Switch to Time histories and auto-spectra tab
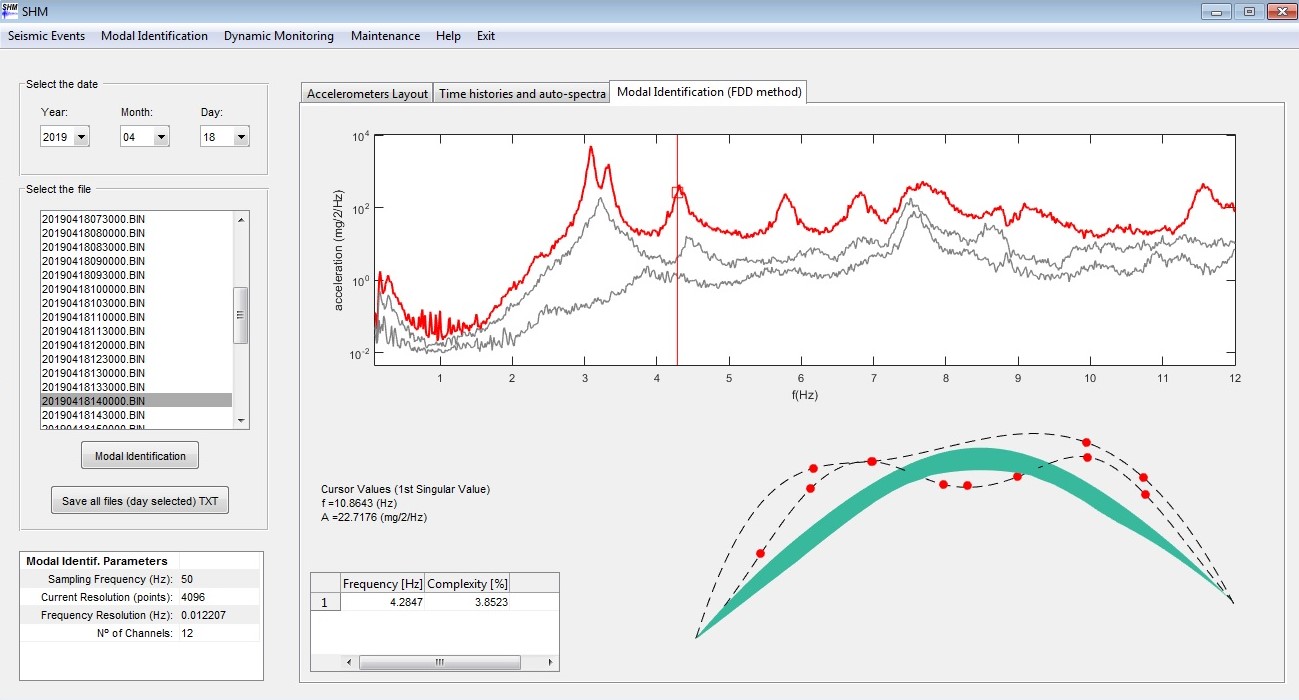This screenshot has height=700, width=1299. pyautogui.click(x=521, y=94)
